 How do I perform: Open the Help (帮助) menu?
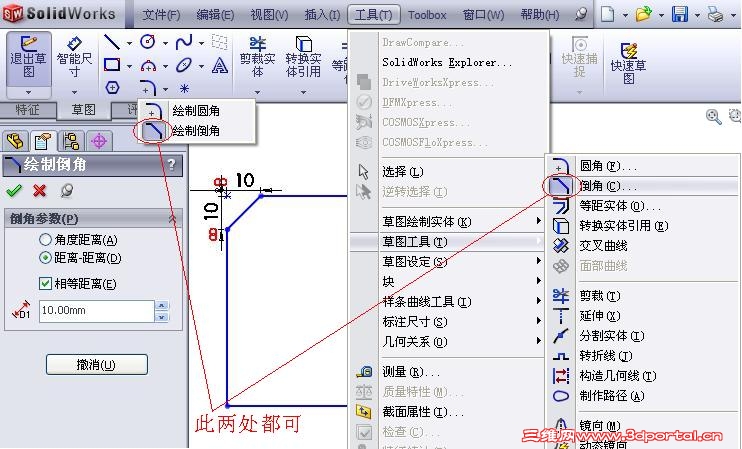point(540,15)
